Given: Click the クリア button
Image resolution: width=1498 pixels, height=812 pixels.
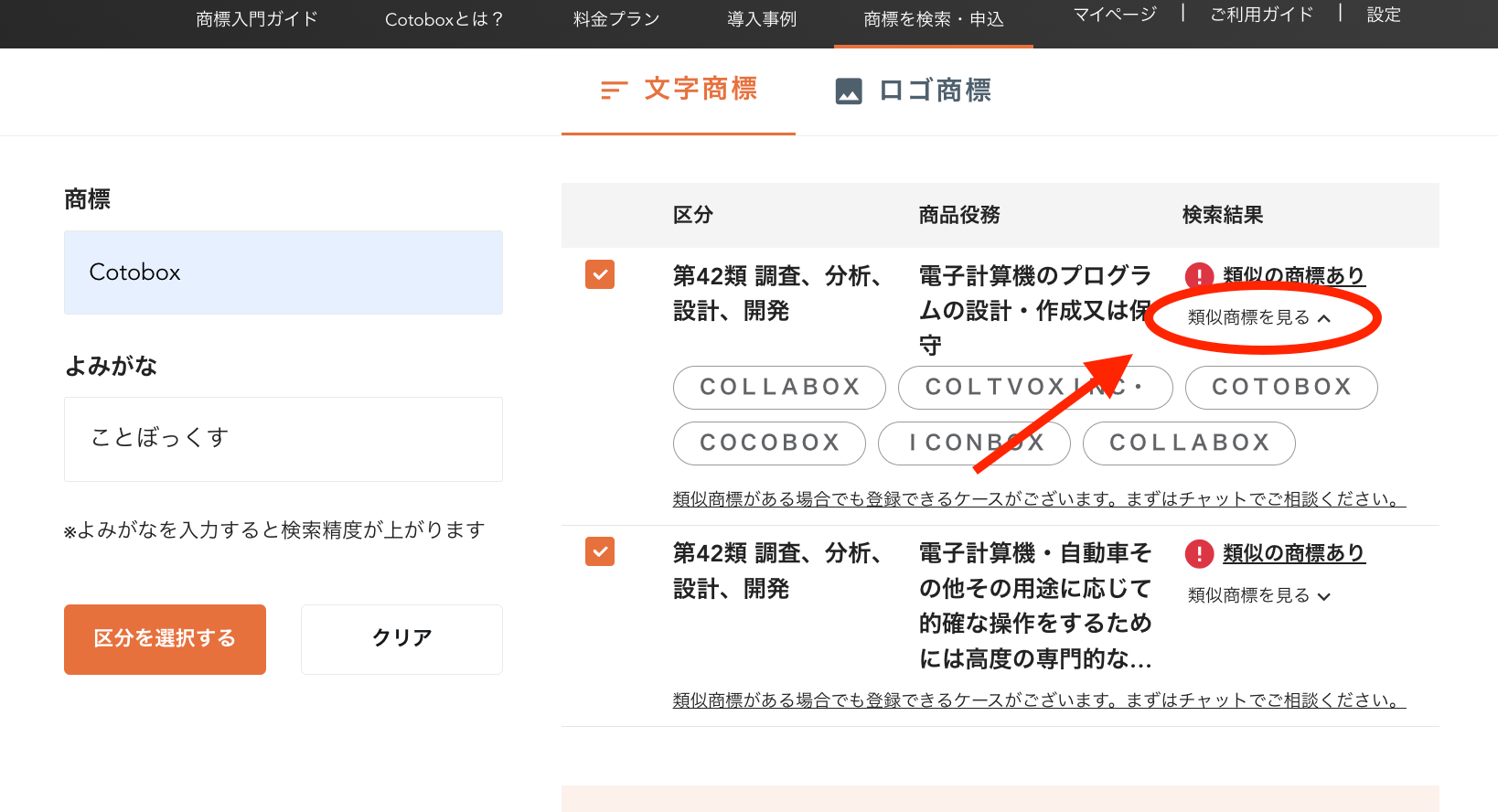Looking at the screenshot, I should tap(401, 639).
